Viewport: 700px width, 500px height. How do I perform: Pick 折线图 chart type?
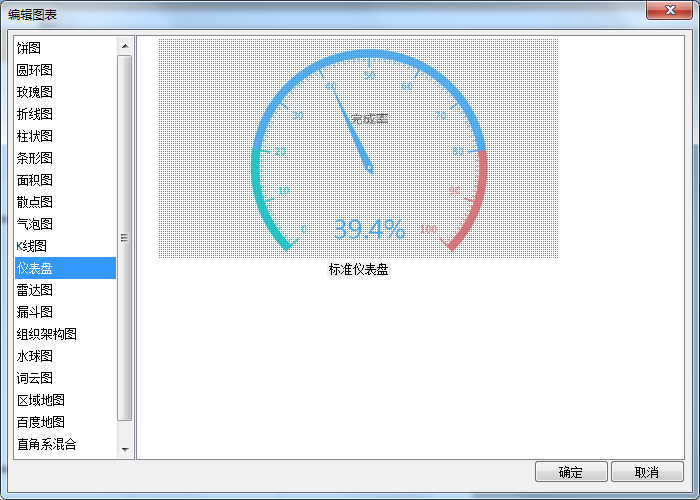35,114
